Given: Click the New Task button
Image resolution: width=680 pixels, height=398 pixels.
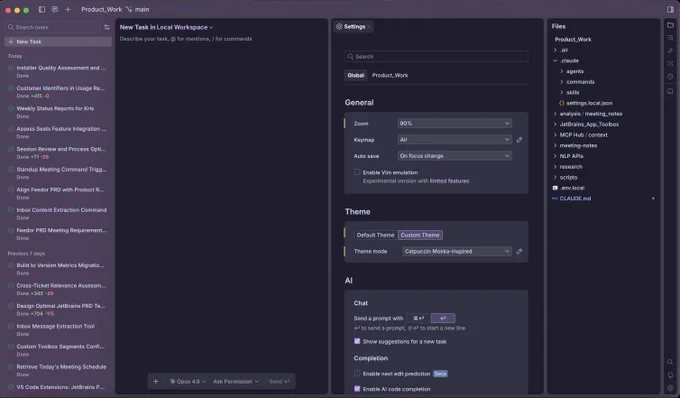Looking at the screenshot, I should [58, 42].
